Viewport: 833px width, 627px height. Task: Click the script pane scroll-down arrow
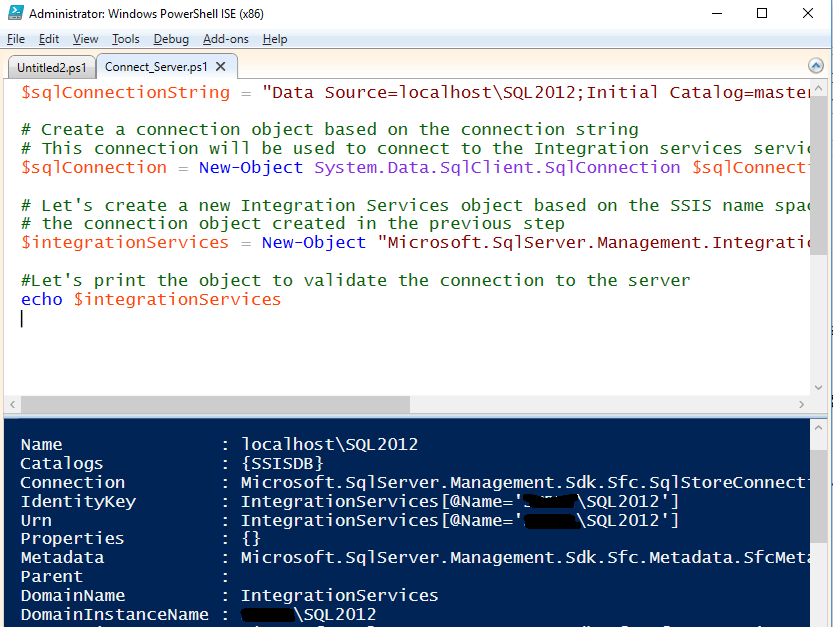pyautogui.click(x=818, y=387)
